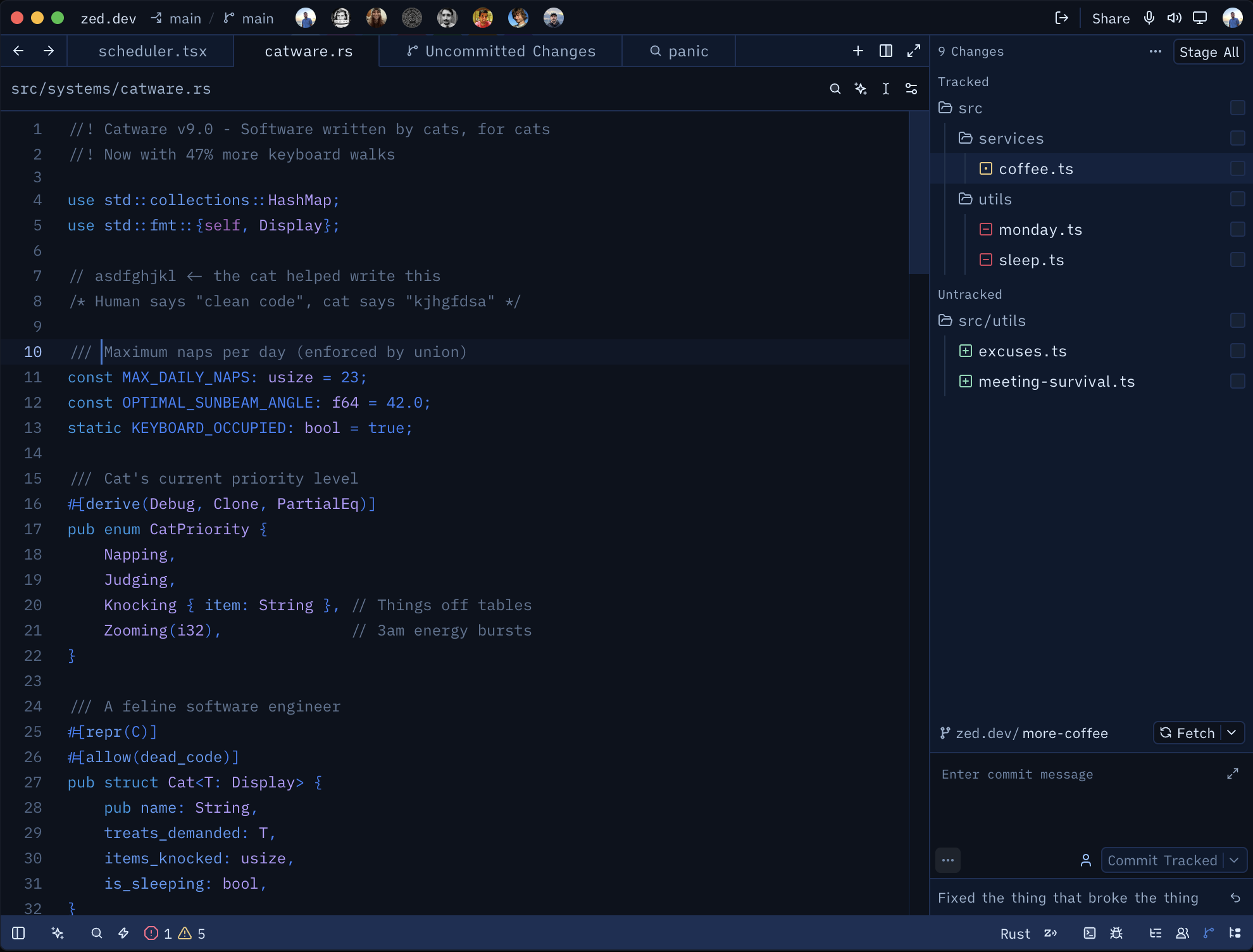Viewport: 1253px width, 952px height.
Task: Stage the coffee.ts checkbox
Action: pos(1238,168)
